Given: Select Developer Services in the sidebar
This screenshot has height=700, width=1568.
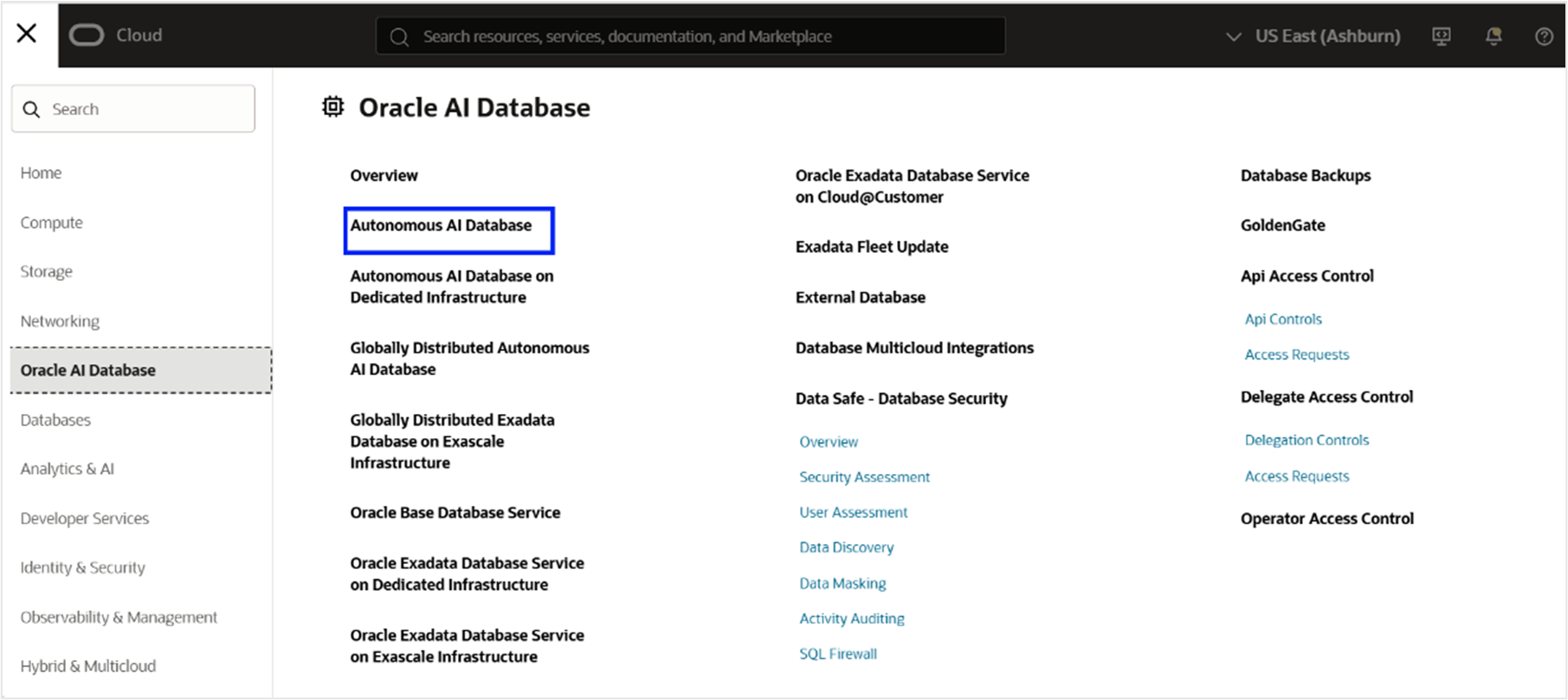Looking at the screenshot, I should point(84,518).
